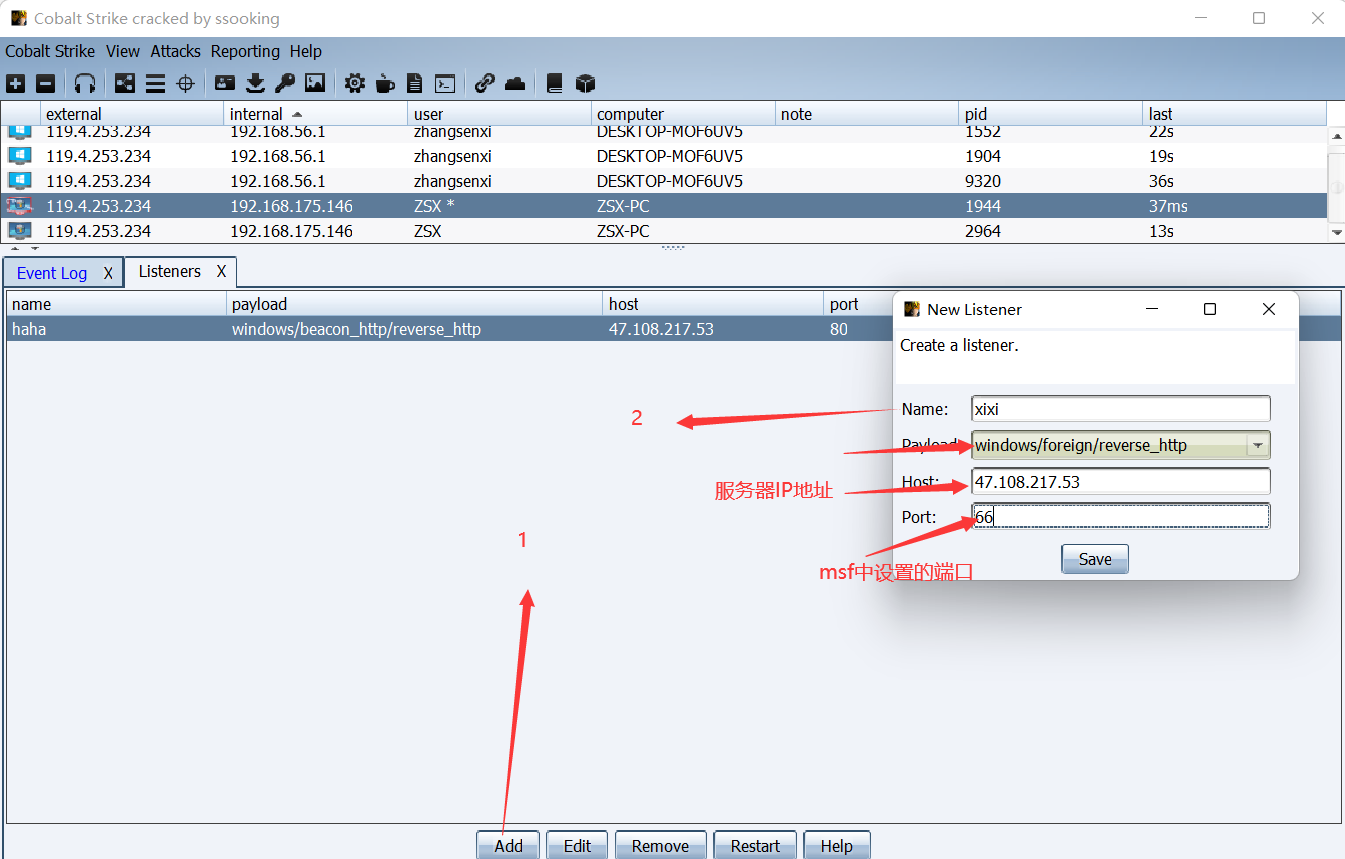Click the Restart listener button
This screenshot has width=1345, height=859.
pyautogui.click(x=755, y=845)
